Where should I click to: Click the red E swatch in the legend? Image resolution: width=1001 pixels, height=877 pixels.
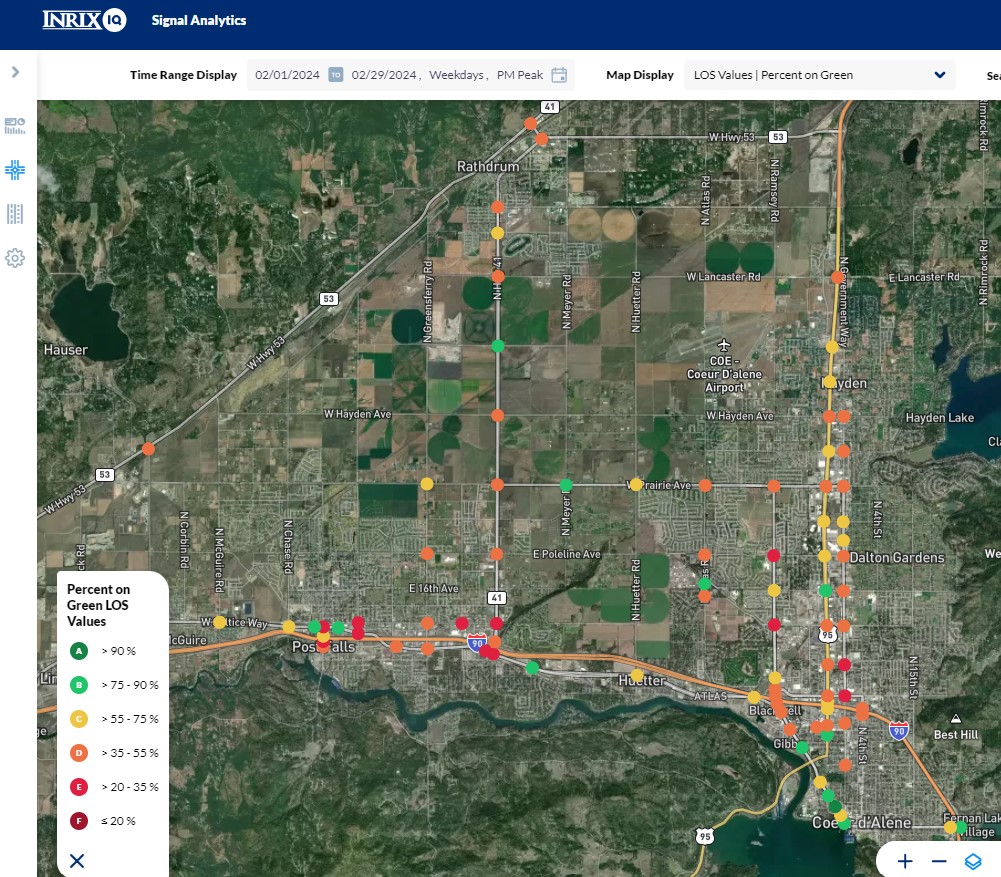[x=79, y=787]
